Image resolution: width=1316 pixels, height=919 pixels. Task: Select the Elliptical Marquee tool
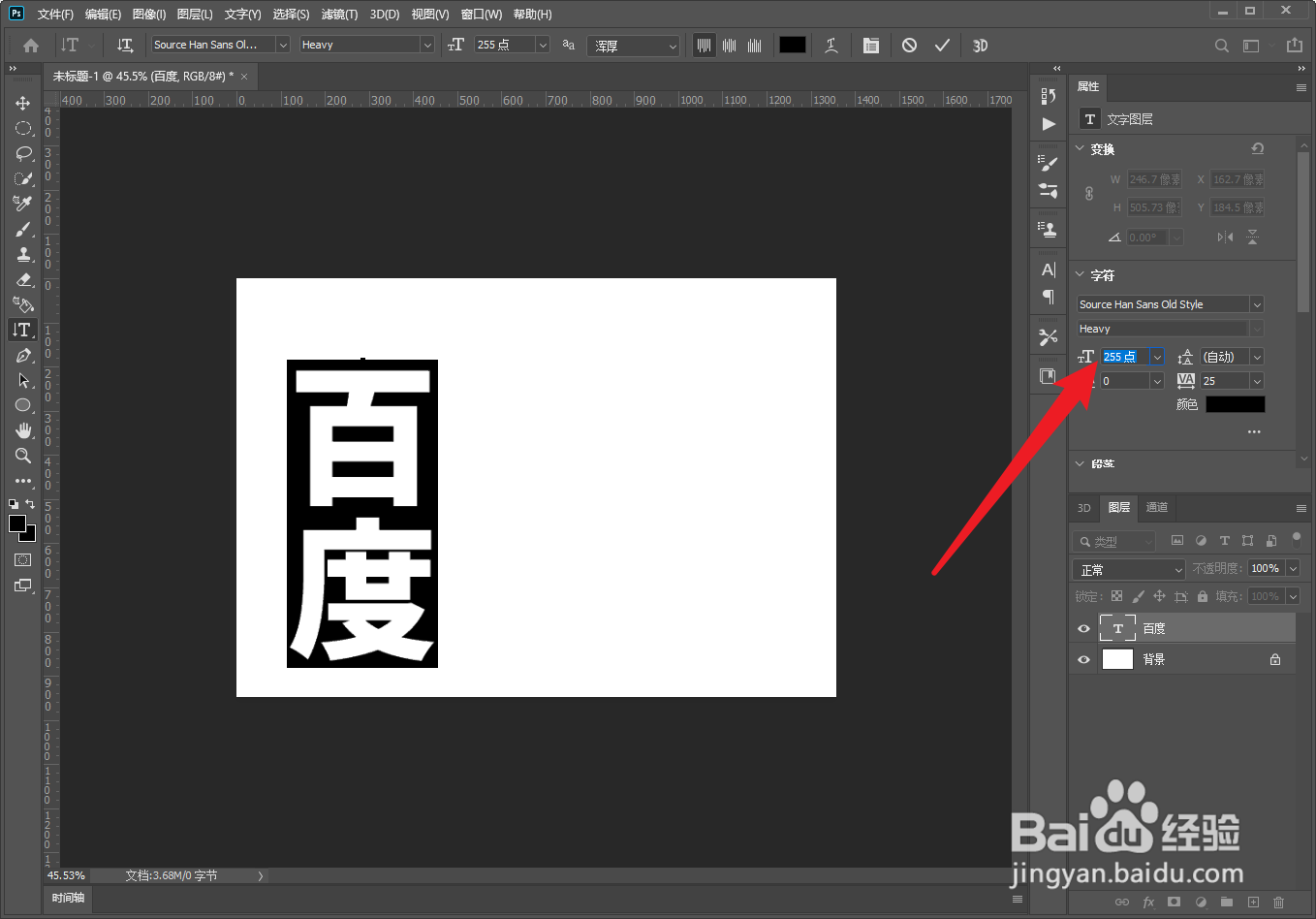23,128
